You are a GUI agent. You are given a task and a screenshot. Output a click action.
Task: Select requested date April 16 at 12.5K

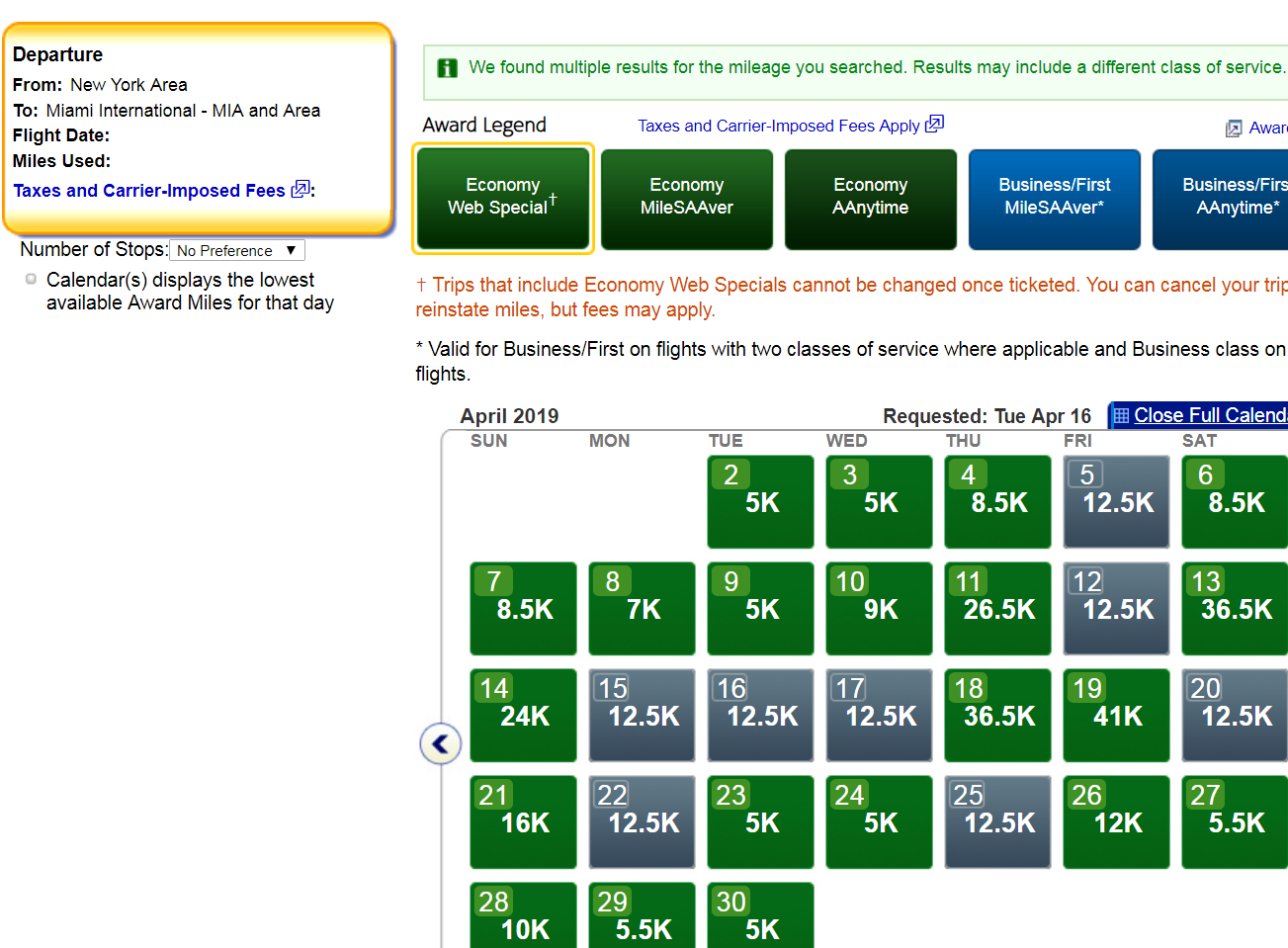click(761, 716)
